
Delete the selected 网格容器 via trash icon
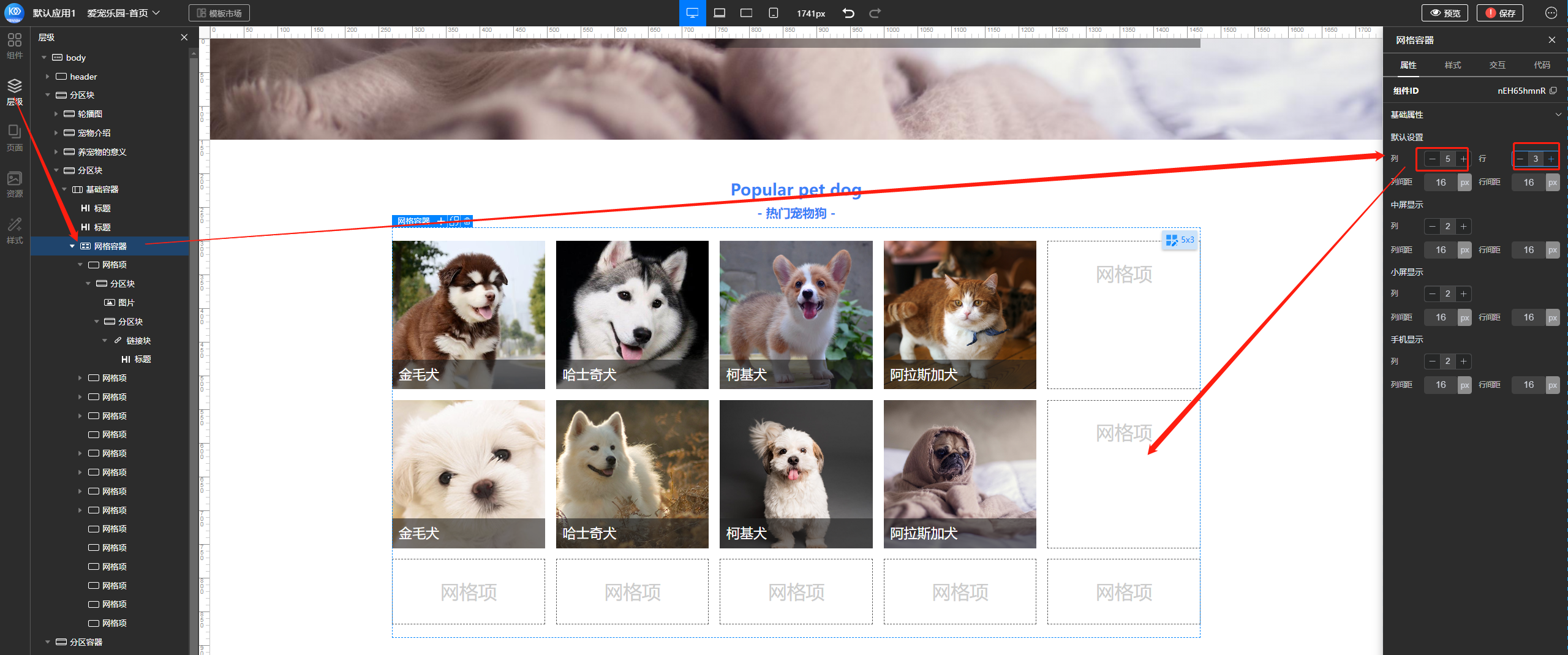tap(467, 221)
